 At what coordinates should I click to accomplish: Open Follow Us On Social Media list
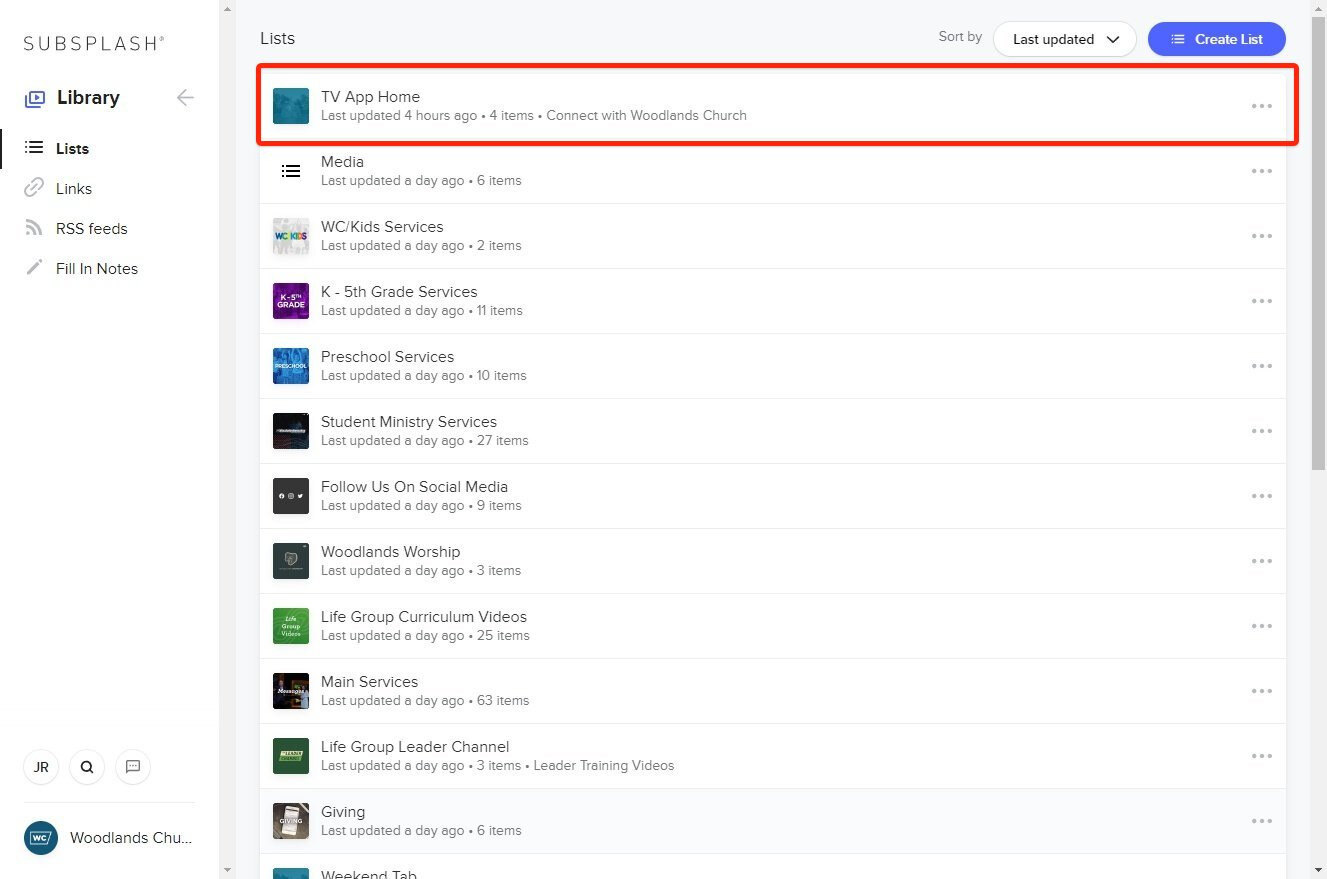click(773, 496)
